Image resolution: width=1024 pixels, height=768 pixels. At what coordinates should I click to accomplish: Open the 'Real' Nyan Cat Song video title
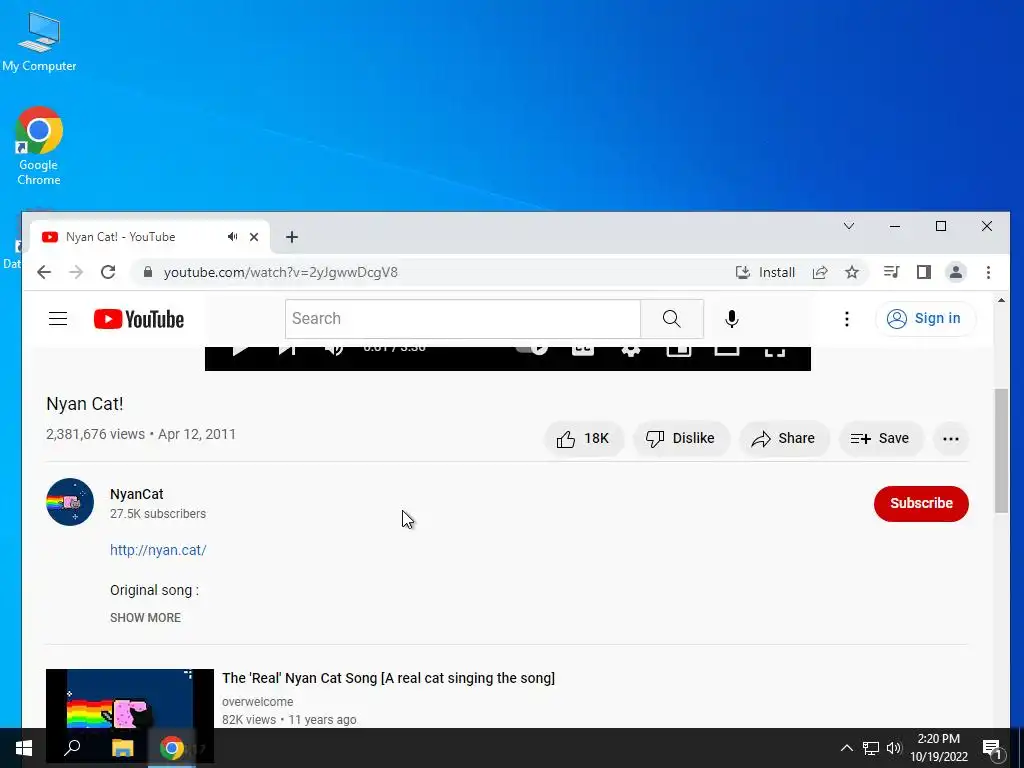(388, 678)
